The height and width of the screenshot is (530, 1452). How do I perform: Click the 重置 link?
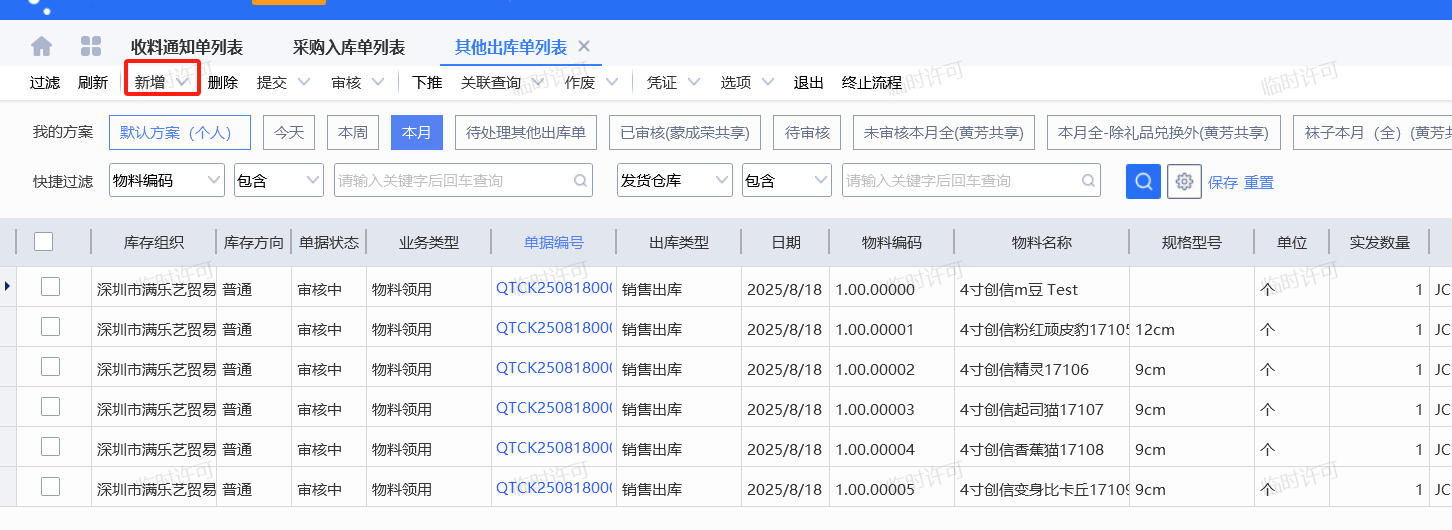(1259, 182)
